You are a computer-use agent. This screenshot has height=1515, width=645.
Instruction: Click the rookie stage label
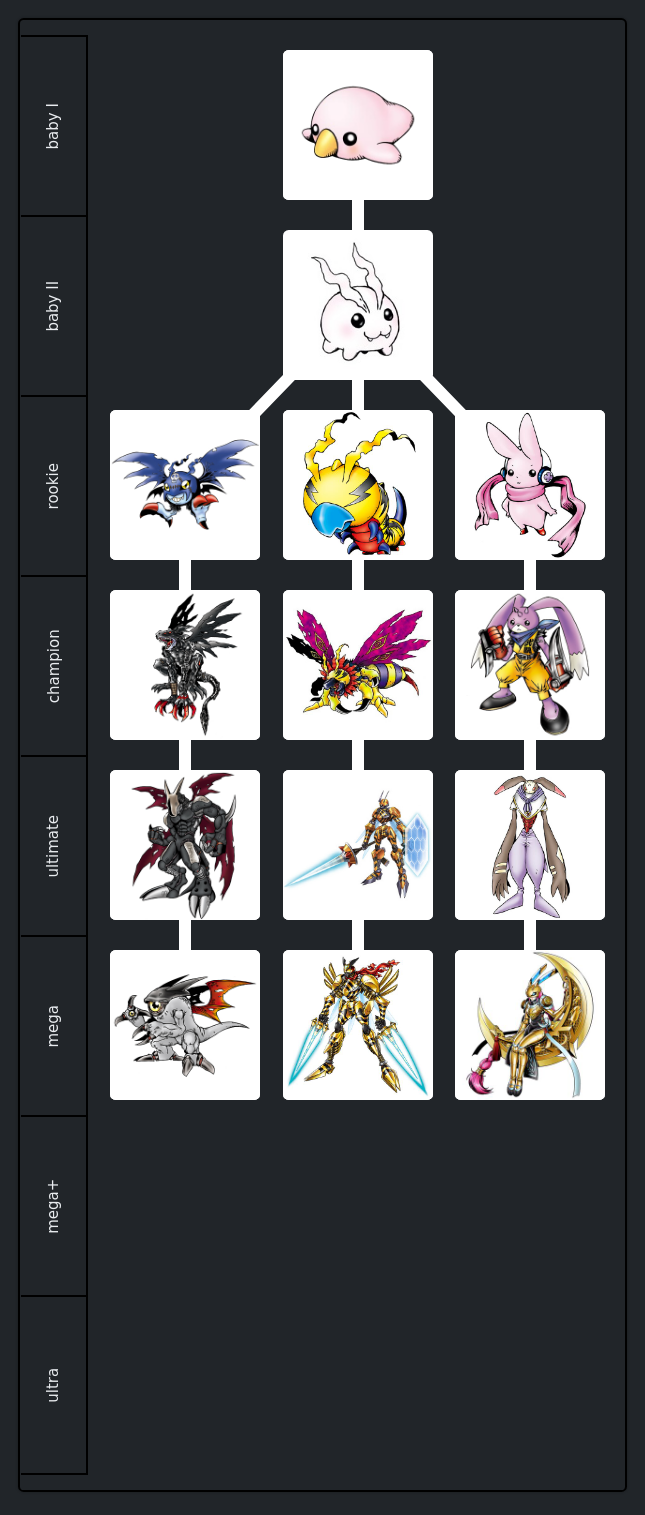tap(53, 486)
